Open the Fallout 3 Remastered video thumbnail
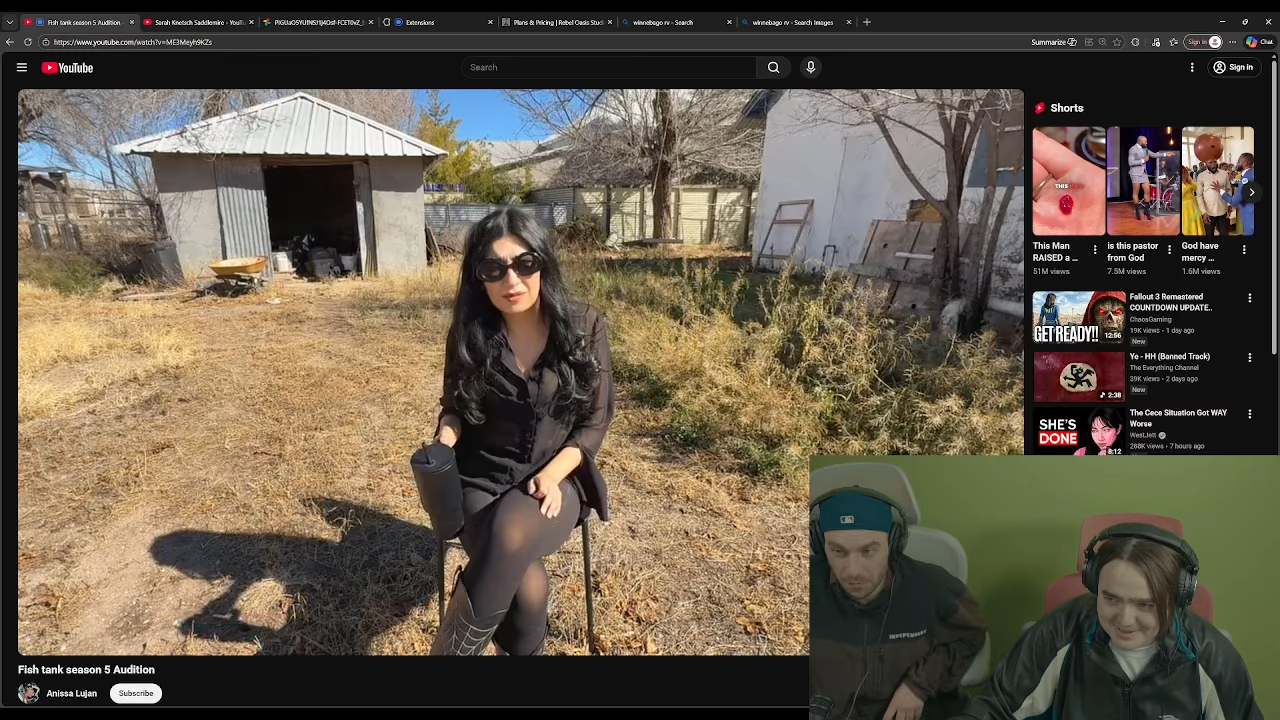This screenshot has width=1280, height=720. (1079, 317)
